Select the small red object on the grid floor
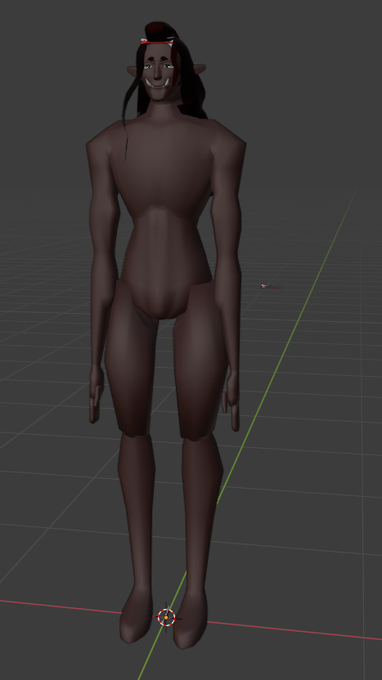Viewport: 382px width, 680px height. coord(271,286)
